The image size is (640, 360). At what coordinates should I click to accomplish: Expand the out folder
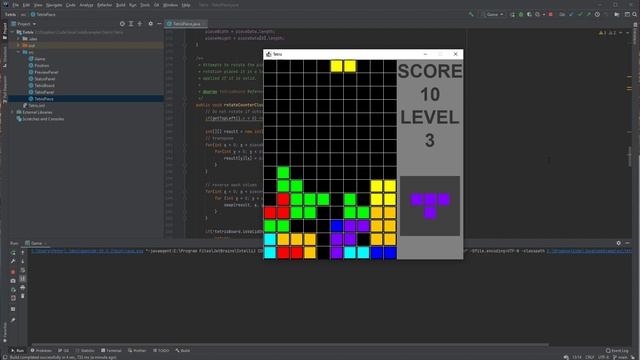tap(18, 45)
